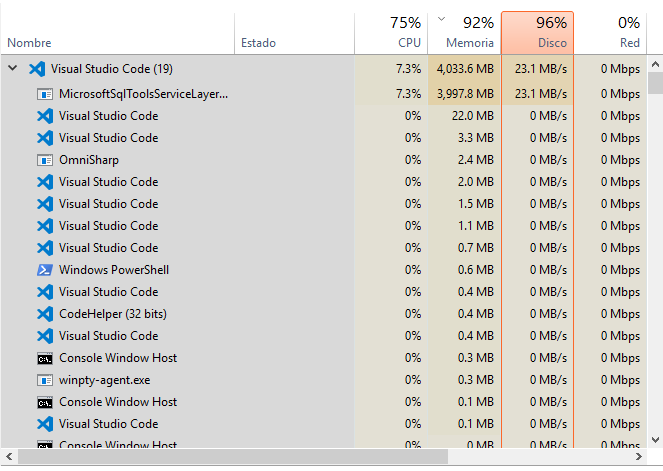This screenshot has height=471, width=663.
Task: Select the "Windows PowerShell" process name
Action: 114,270
